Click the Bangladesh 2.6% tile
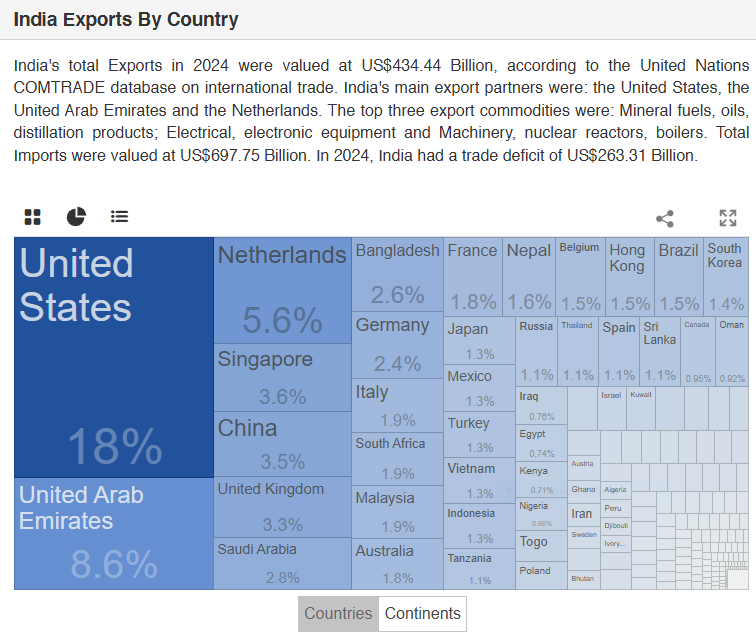Screen dimensions: 756x643 pos(398,274)
